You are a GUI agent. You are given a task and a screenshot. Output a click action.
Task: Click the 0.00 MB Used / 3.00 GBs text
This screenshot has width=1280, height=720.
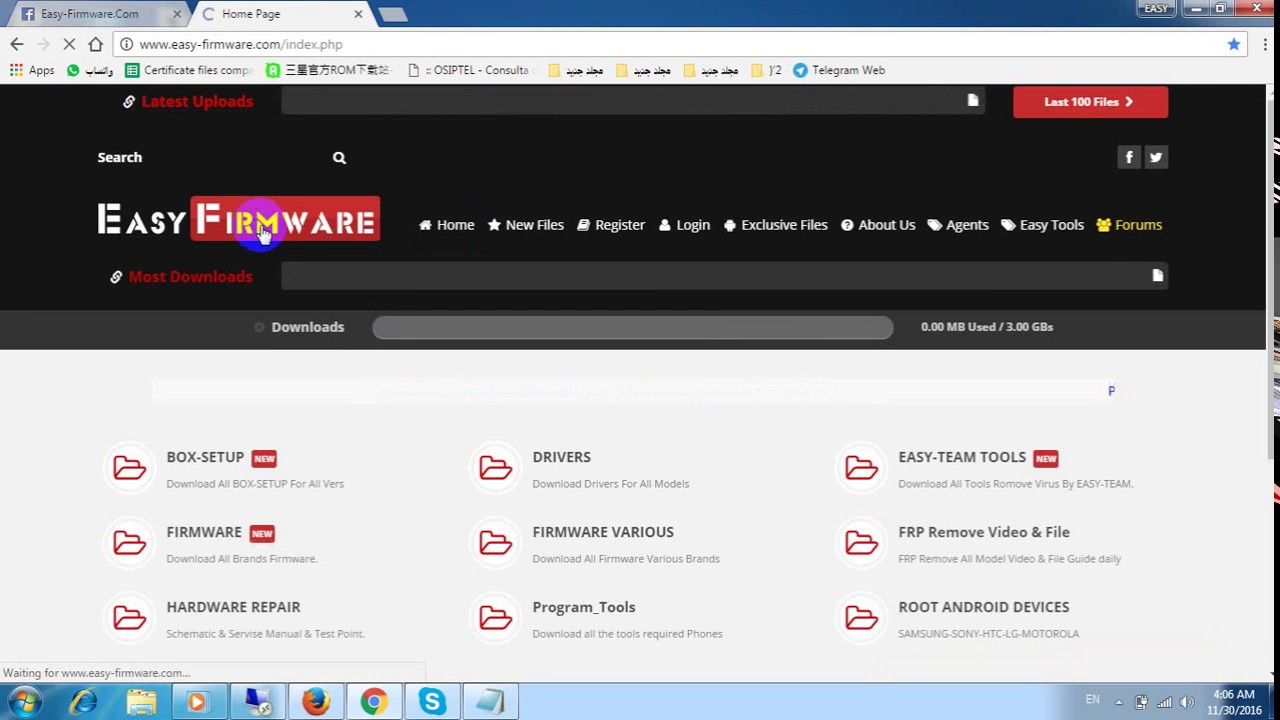pyautogui.click(x=987, y=327)
